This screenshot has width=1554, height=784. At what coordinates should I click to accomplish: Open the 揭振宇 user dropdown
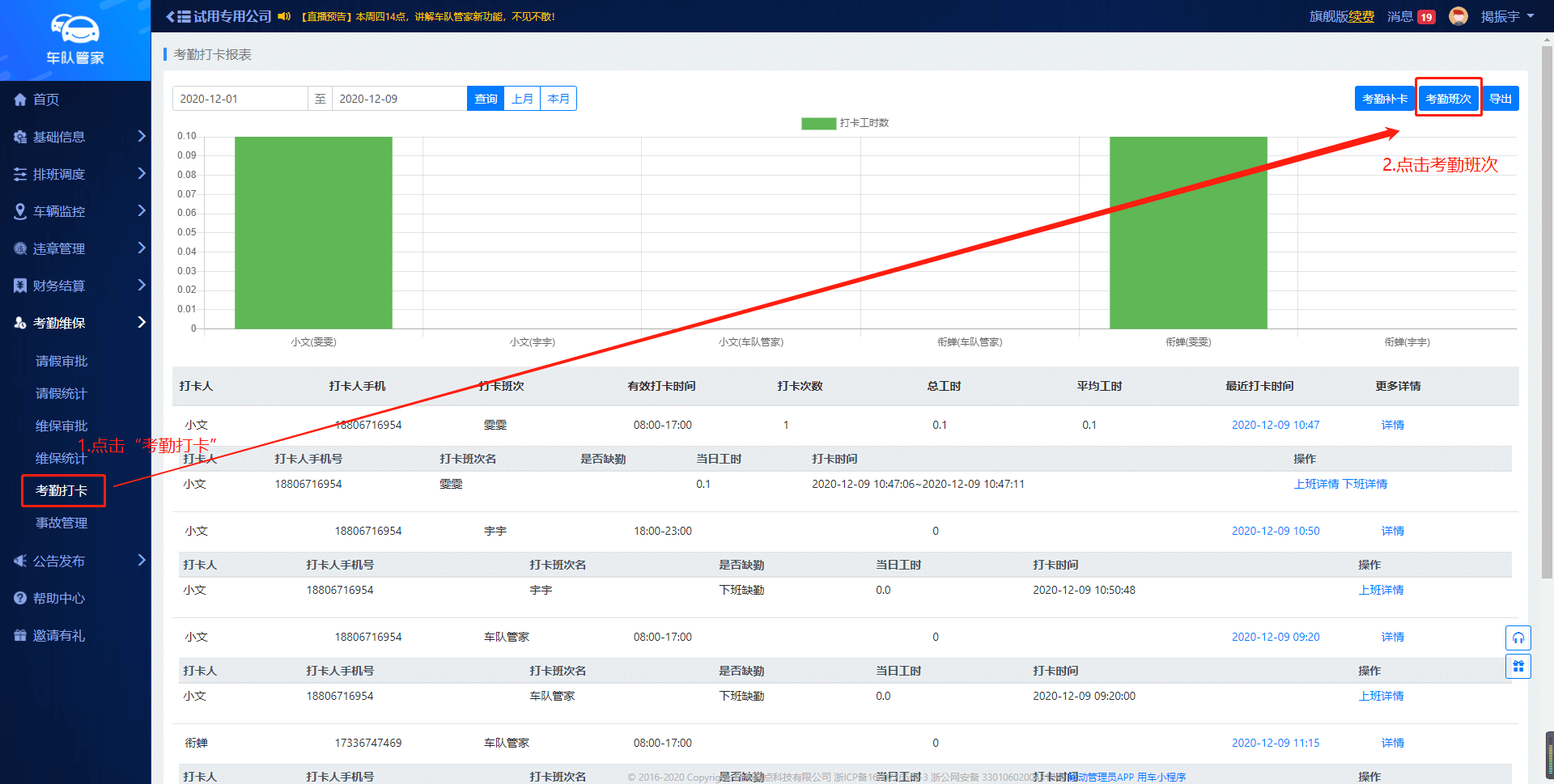[1507, 16]
